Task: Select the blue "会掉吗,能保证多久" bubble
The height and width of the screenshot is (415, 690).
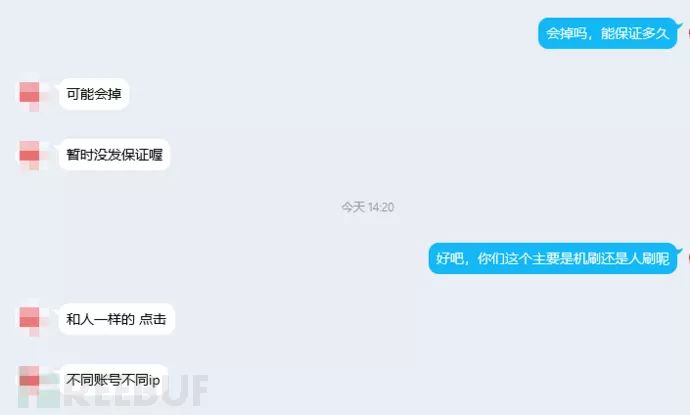Action: pos(608,33)
